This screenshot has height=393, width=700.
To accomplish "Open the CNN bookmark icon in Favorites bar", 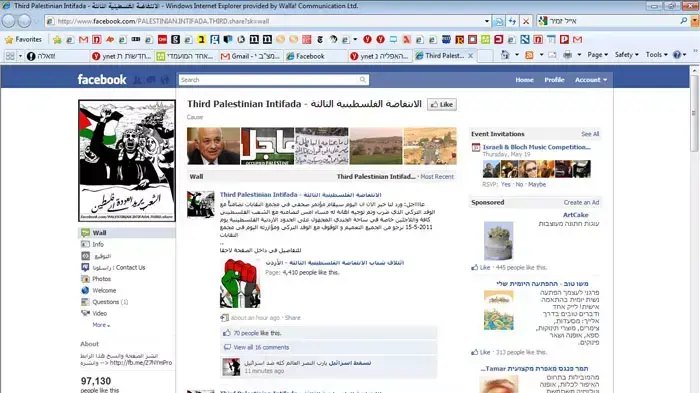I will 162,40.
